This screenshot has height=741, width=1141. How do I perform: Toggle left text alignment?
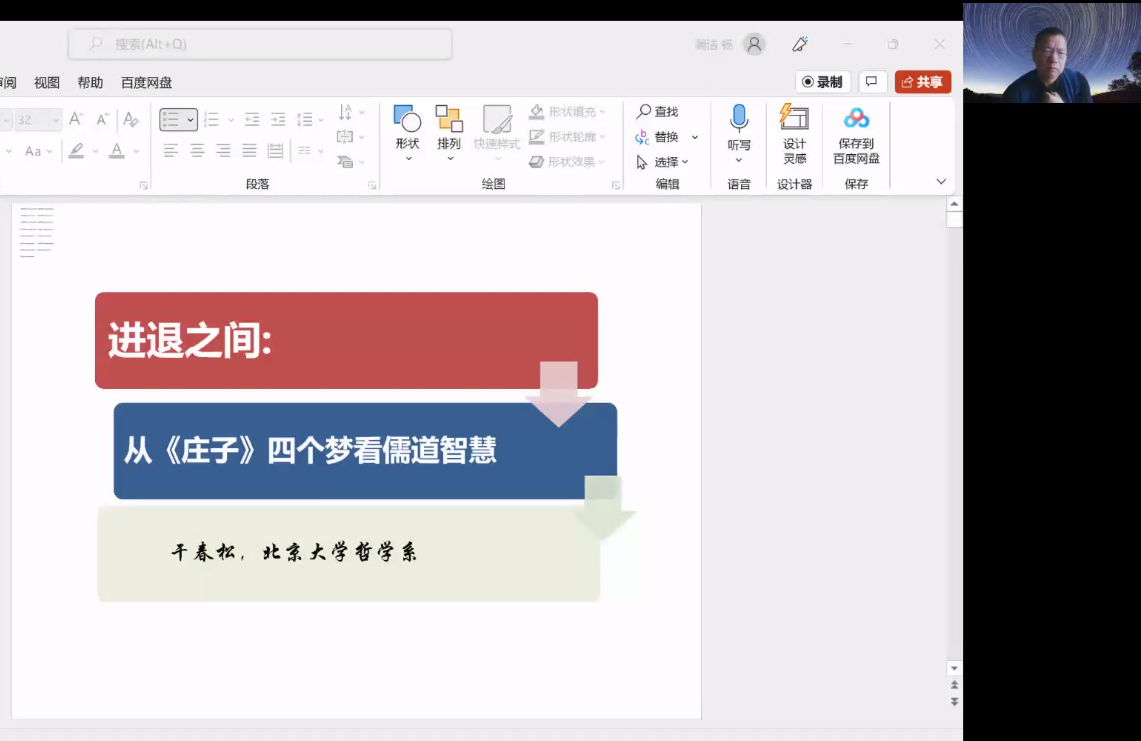coord(171,151)
